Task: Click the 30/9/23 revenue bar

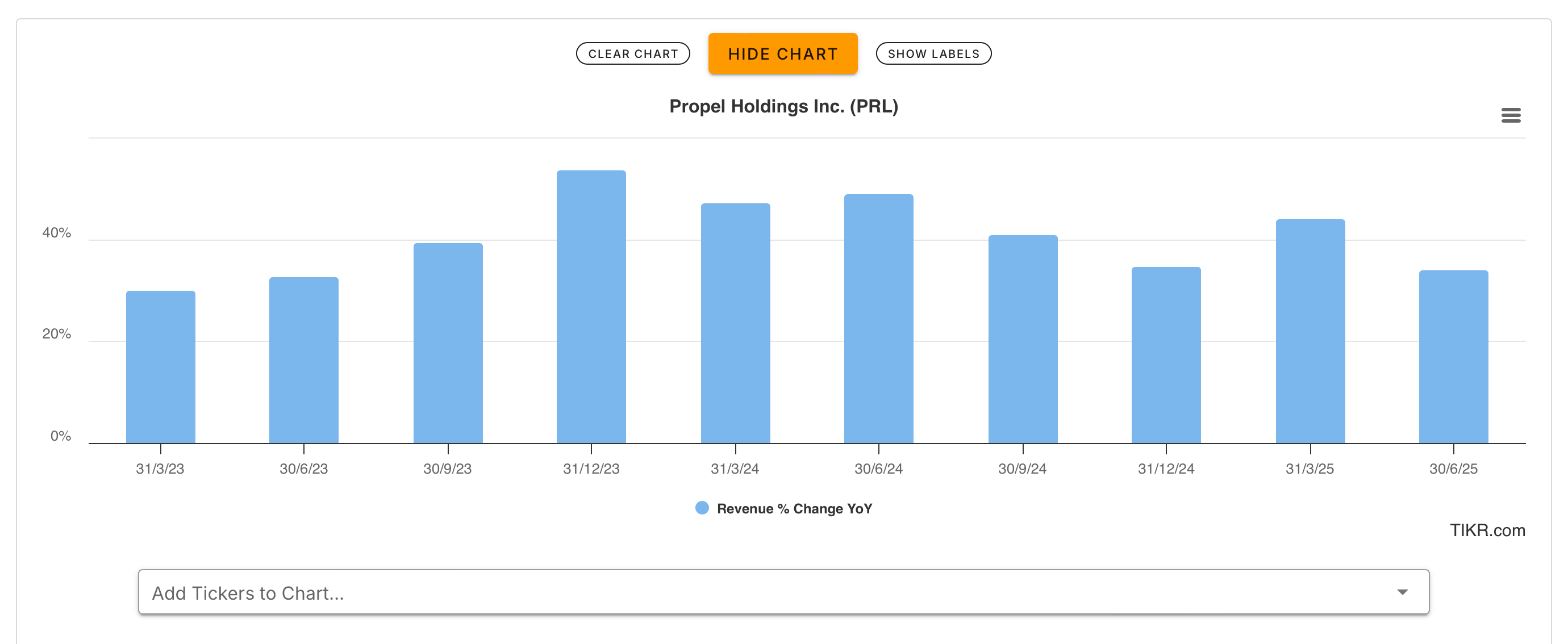Action: (x=448, y=342)
